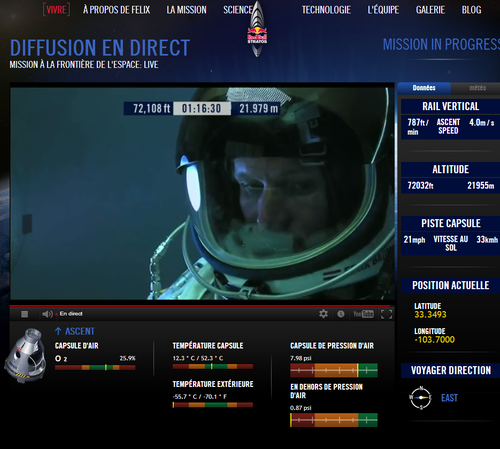Image resolution: width=500 pixels, height=449 pixels.
Task: Click the -55.7 °C outside temperature reading
Action: [x=200, y=397]
